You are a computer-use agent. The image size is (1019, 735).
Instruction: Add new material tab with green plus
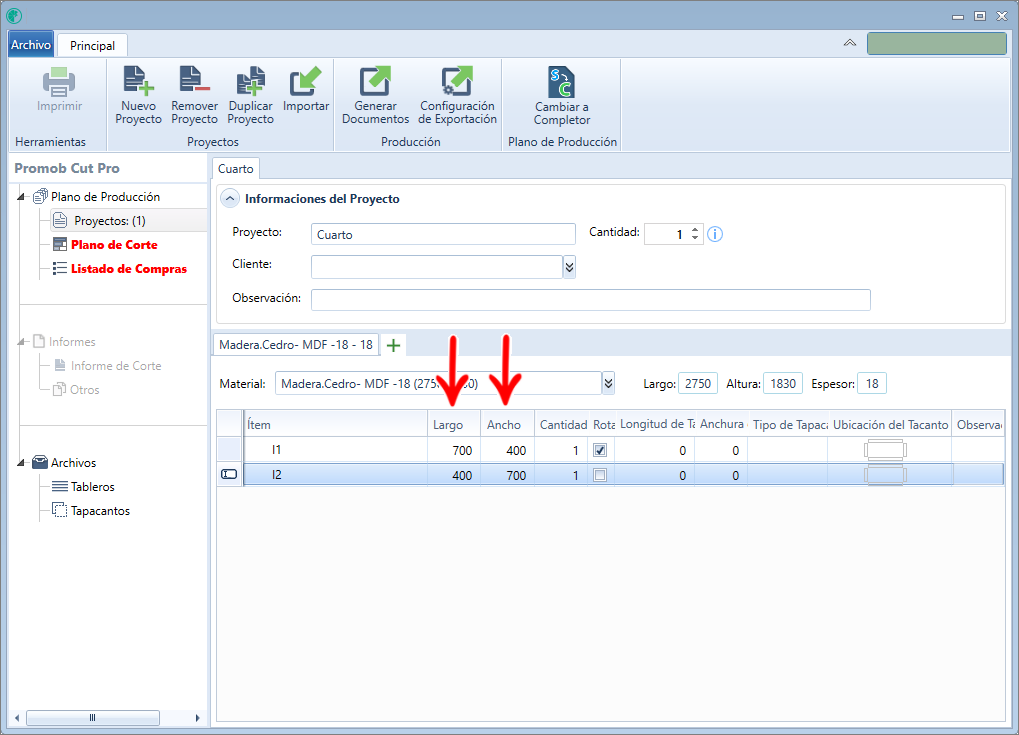[393, 345]
